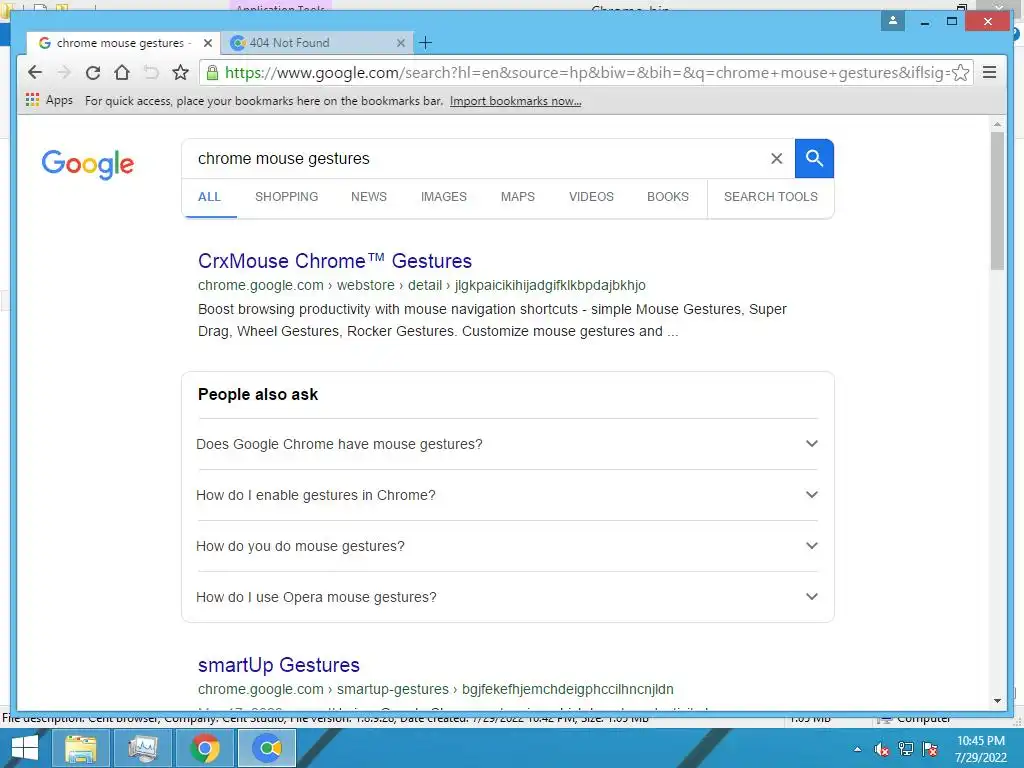Select the '404 Not Found' browser tab

pos(317,43)
